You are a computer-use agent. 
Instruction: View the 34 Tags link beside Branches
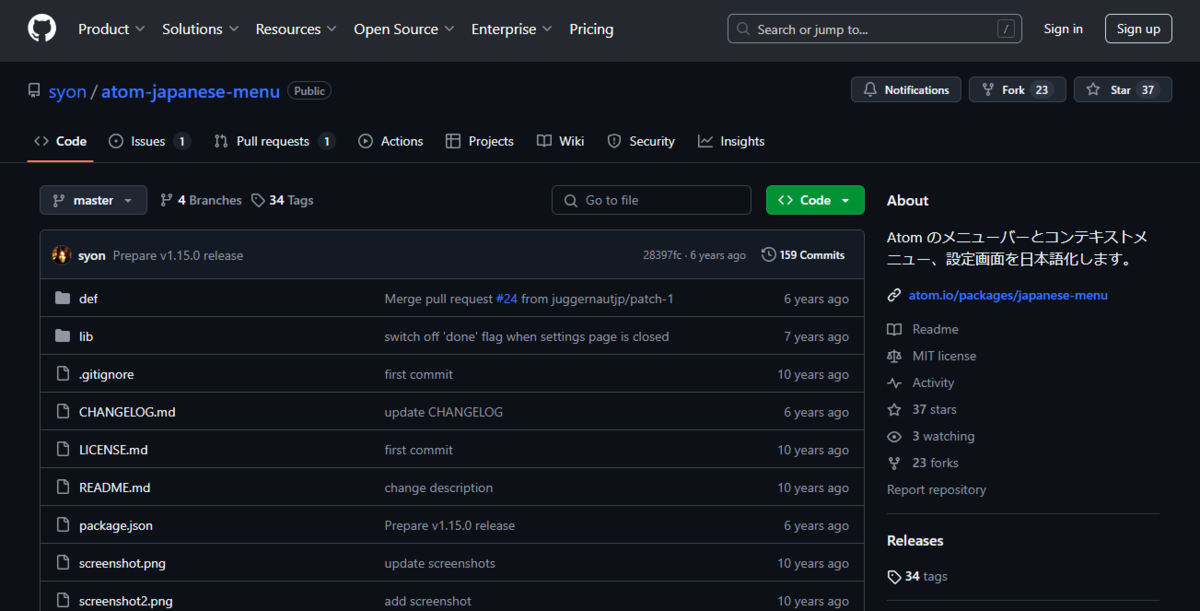(282, 200)
